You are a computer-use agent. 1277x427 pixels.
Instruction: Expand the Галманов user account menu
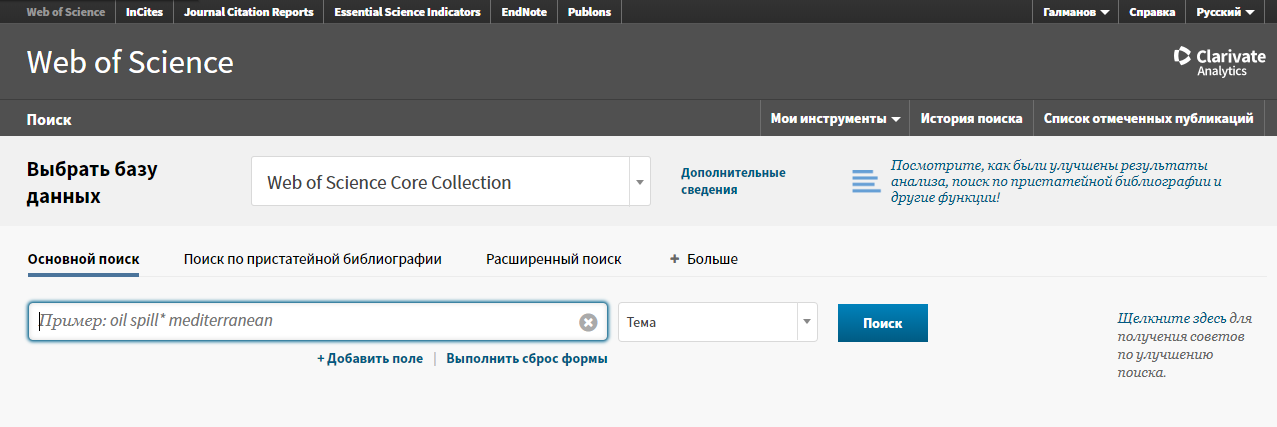click(1075, 12)
